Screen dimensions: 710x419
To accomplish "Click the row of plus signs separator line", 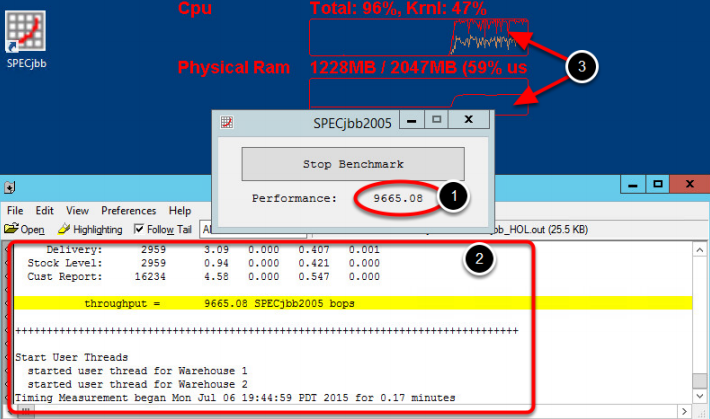I will [267, 330].
